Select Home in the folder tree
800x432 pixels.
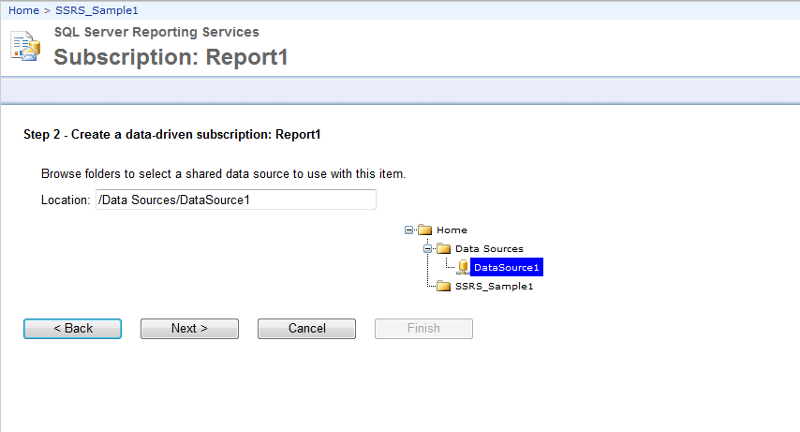(452, 230)
